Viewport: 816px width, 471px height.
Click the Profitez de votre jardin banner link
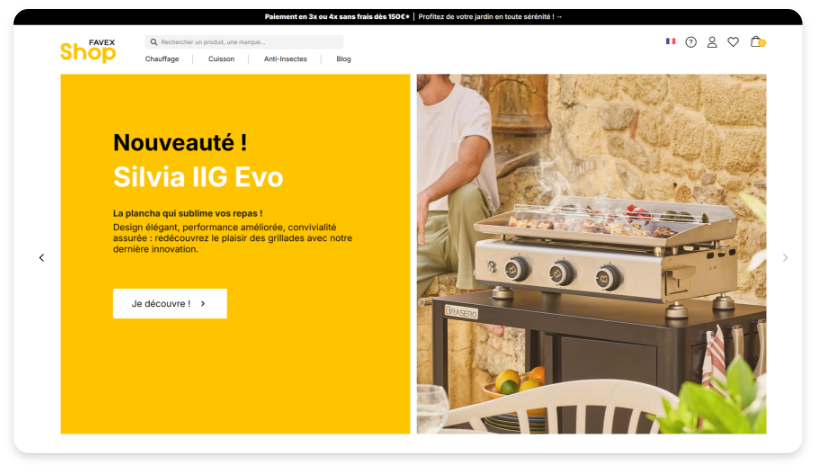490,17
